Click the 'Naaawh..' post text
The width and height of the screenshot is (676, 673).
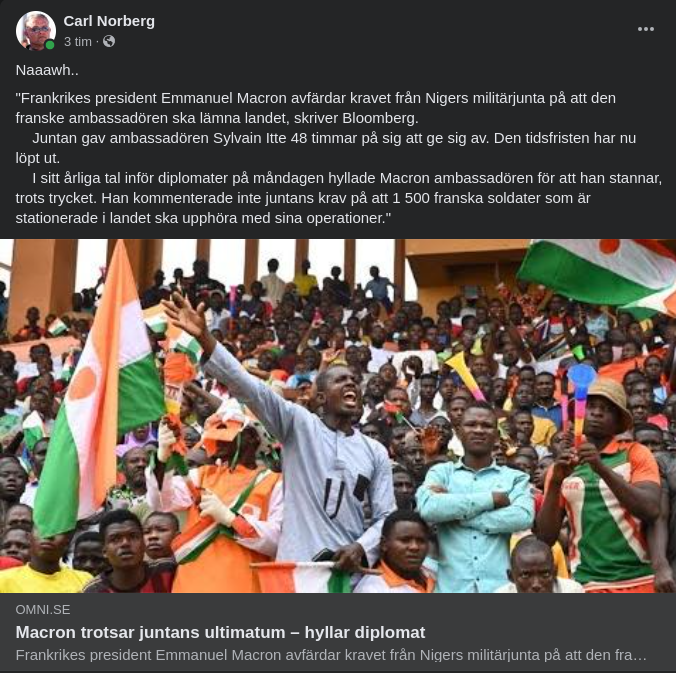pos(47,70)
